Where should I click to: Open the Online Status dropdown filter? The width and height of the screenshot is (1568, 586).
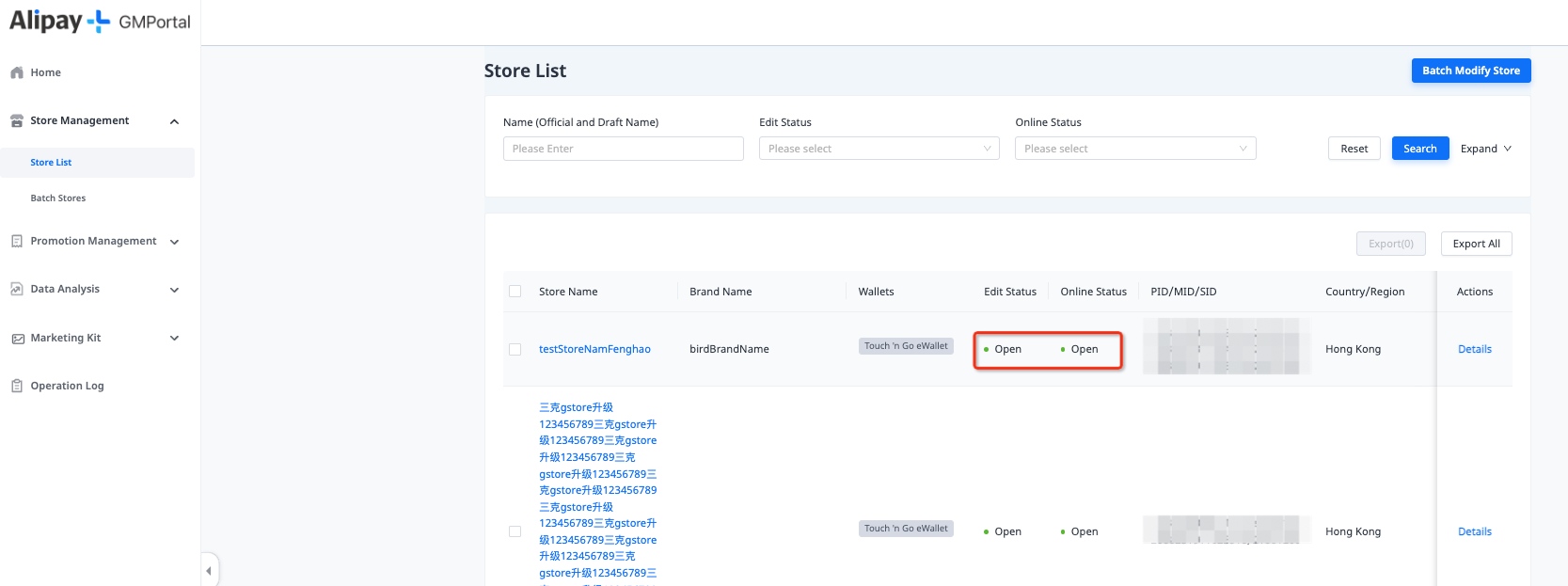point(1134,149)
